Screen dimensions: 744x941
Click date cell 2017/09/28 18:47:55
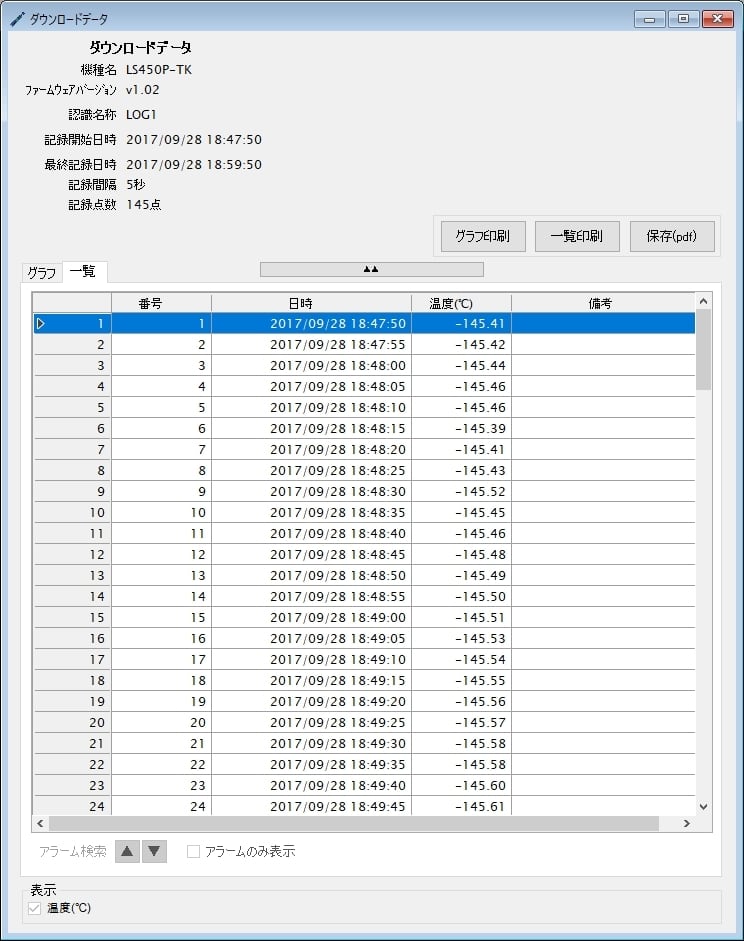tap(311, 344)
